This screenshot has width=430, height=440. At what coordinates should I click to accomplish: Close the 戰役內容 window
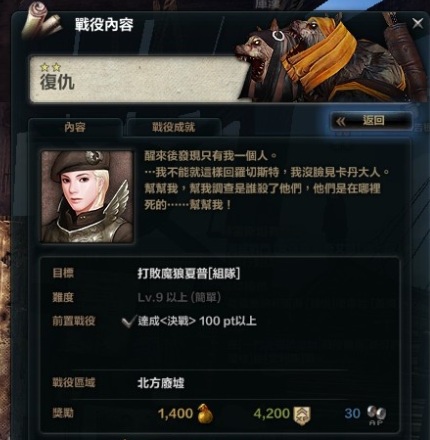(418, 24)
